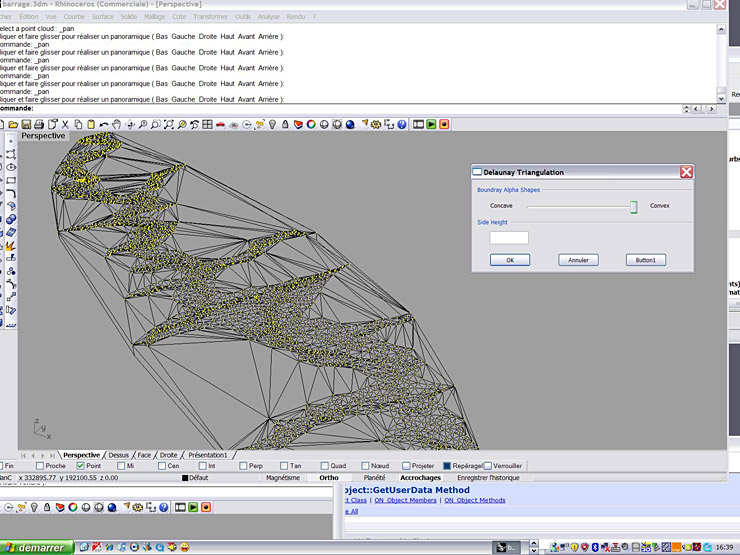Screen dimensions: 740x555
Task: Enable the Proche osnap checkbox
Action: pyautogui.click(x=40, y=465)
